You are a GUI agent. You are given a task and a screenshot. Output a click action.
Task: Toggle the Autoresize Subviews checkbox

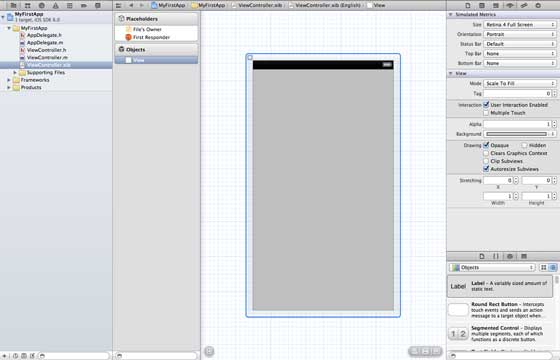[486, 169]
